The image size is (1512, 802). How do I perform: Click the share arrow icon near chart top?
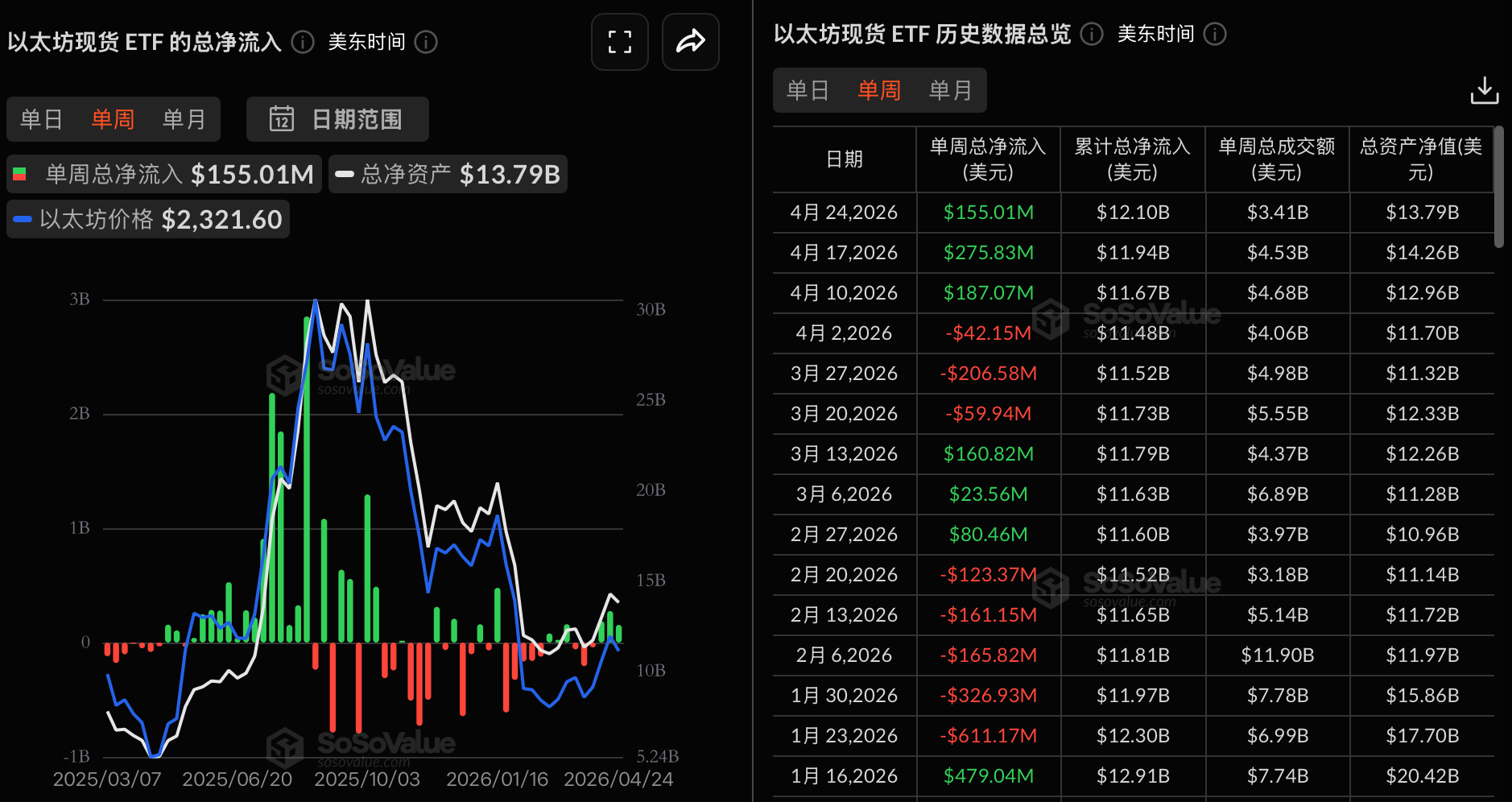coord(690,42)
